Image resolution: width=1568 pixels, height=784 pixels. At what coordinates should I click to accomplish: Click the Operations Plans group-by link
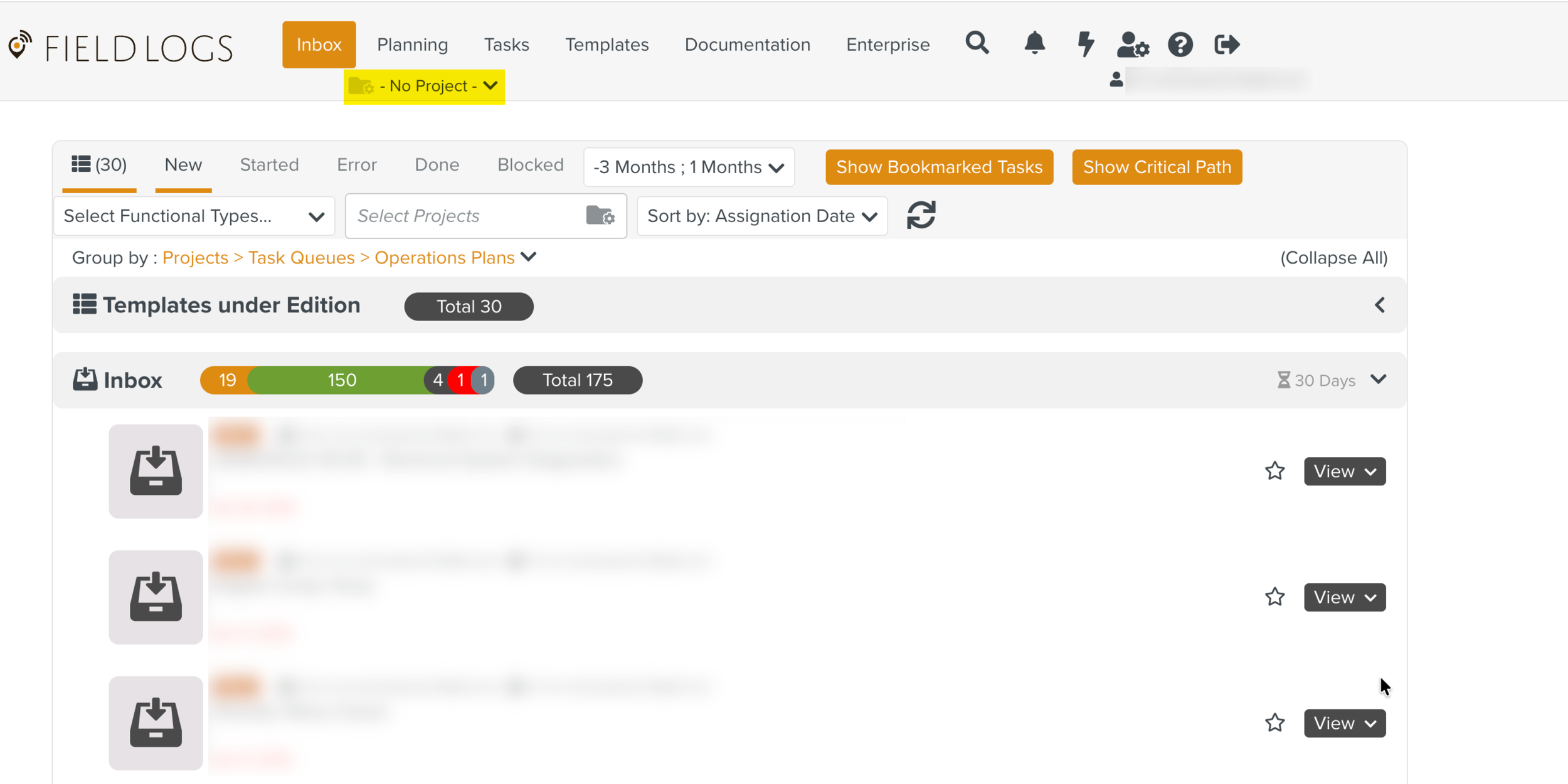tap(444, 258)
